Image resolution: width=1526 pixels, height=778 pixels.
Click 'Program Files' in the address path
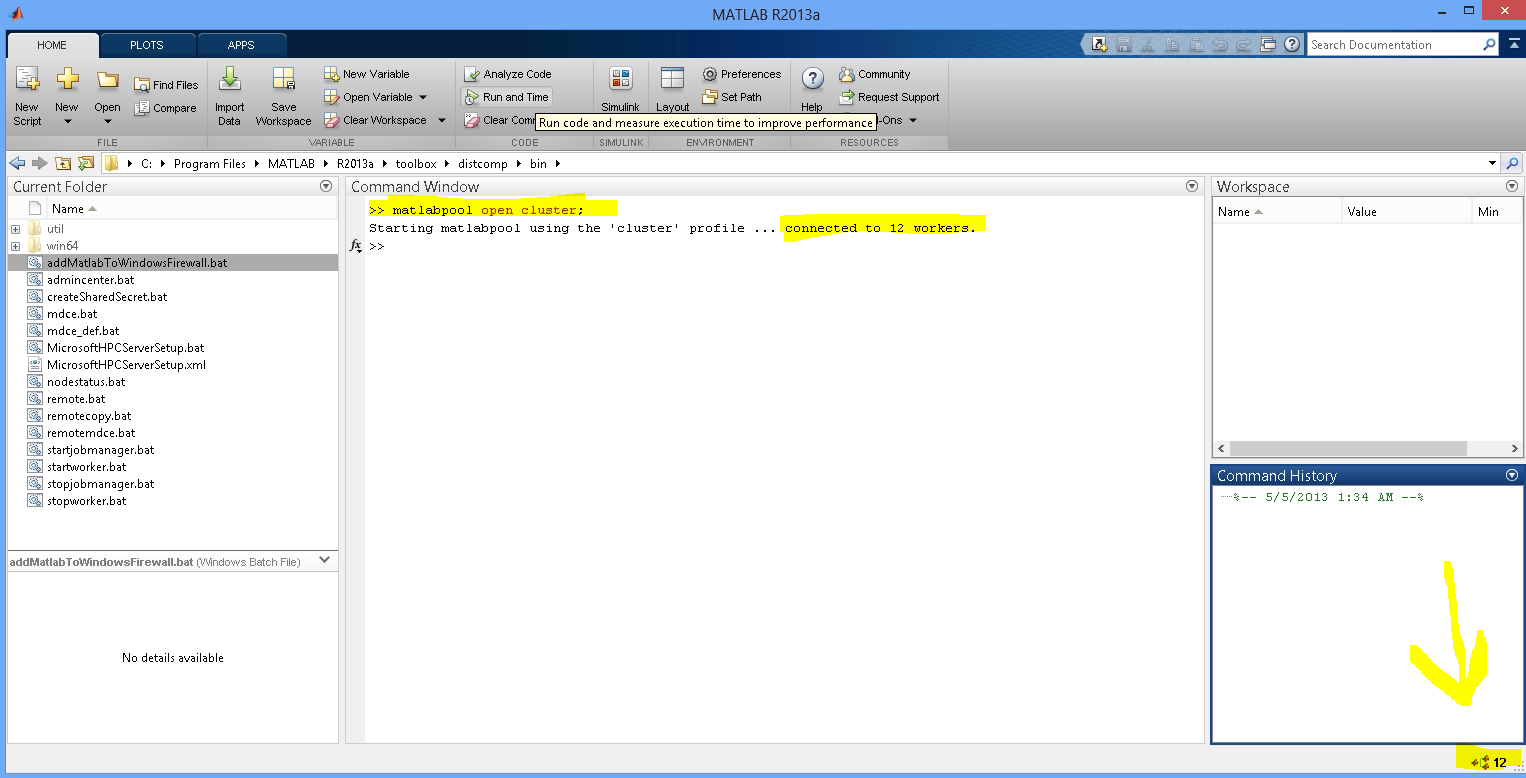[x=209, y=164]
